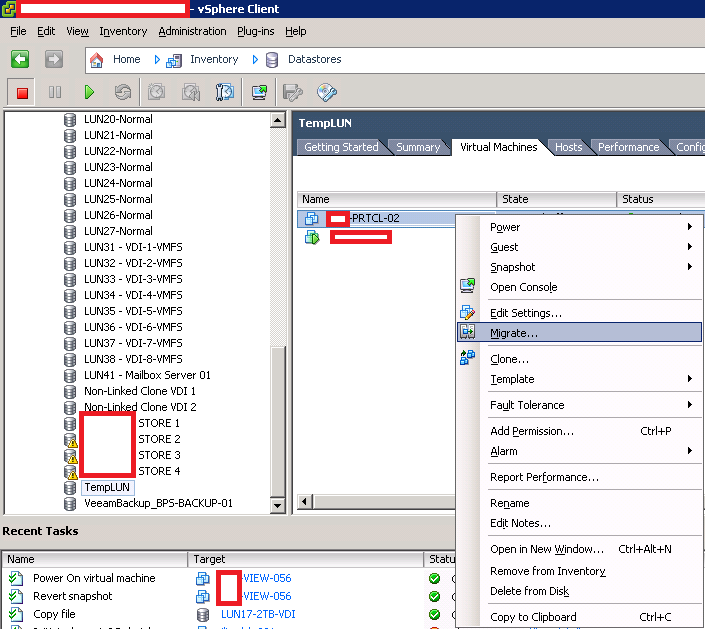
Task: Select LUN31 - VDI-1-VMFS datastore
Action: tap(133, 247)
